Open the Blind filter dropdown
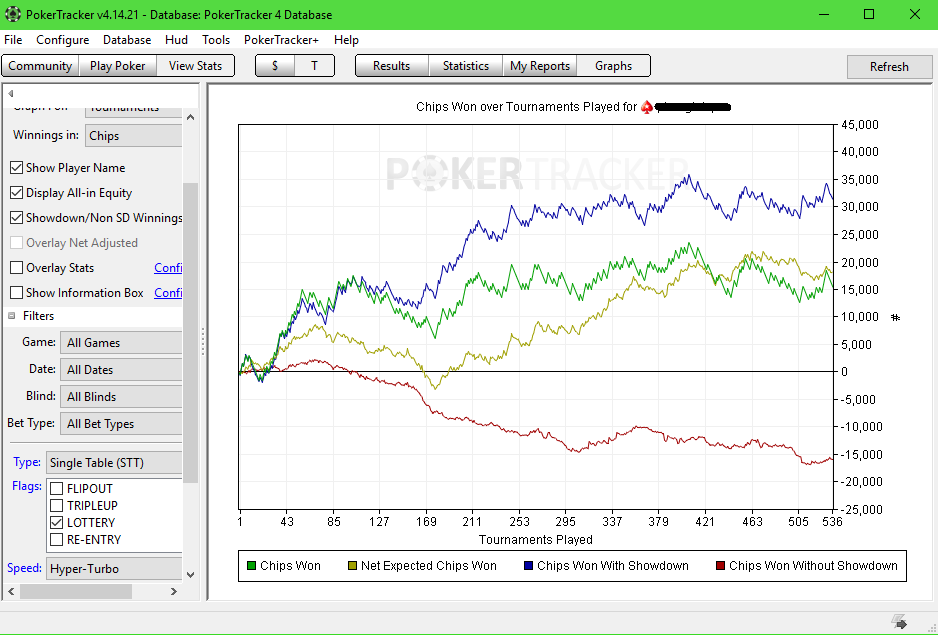 click(121, 397)
